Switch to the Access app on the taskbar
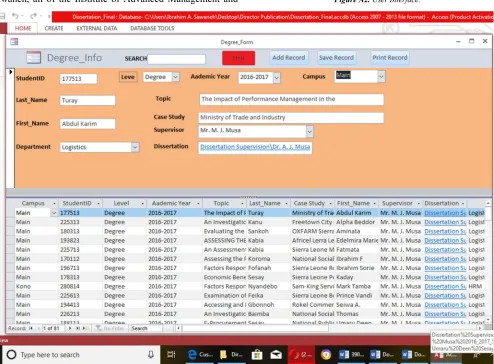The height and width of the screenshot is (364, 494). pos(446,355)
